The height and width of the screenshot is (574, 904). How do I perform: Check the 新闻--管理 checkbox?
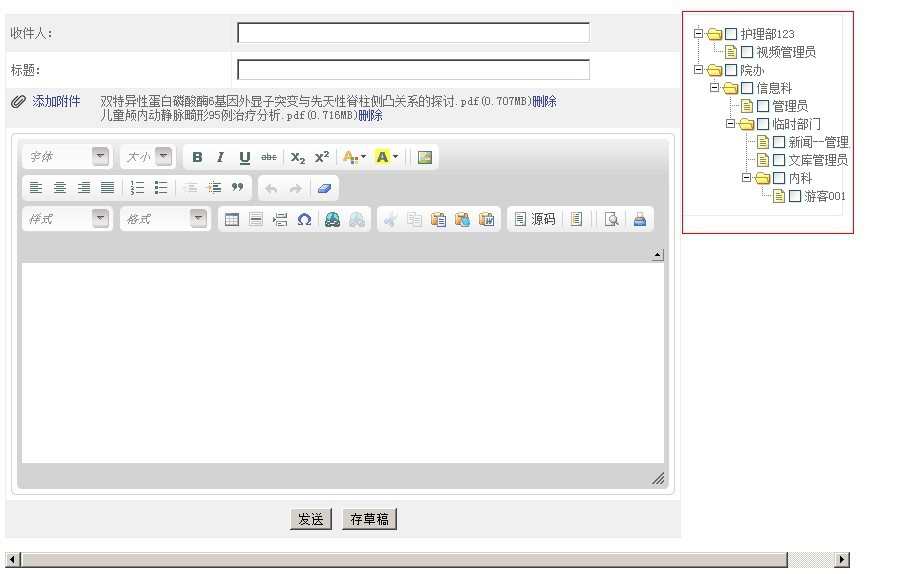(x=779, y=142)
